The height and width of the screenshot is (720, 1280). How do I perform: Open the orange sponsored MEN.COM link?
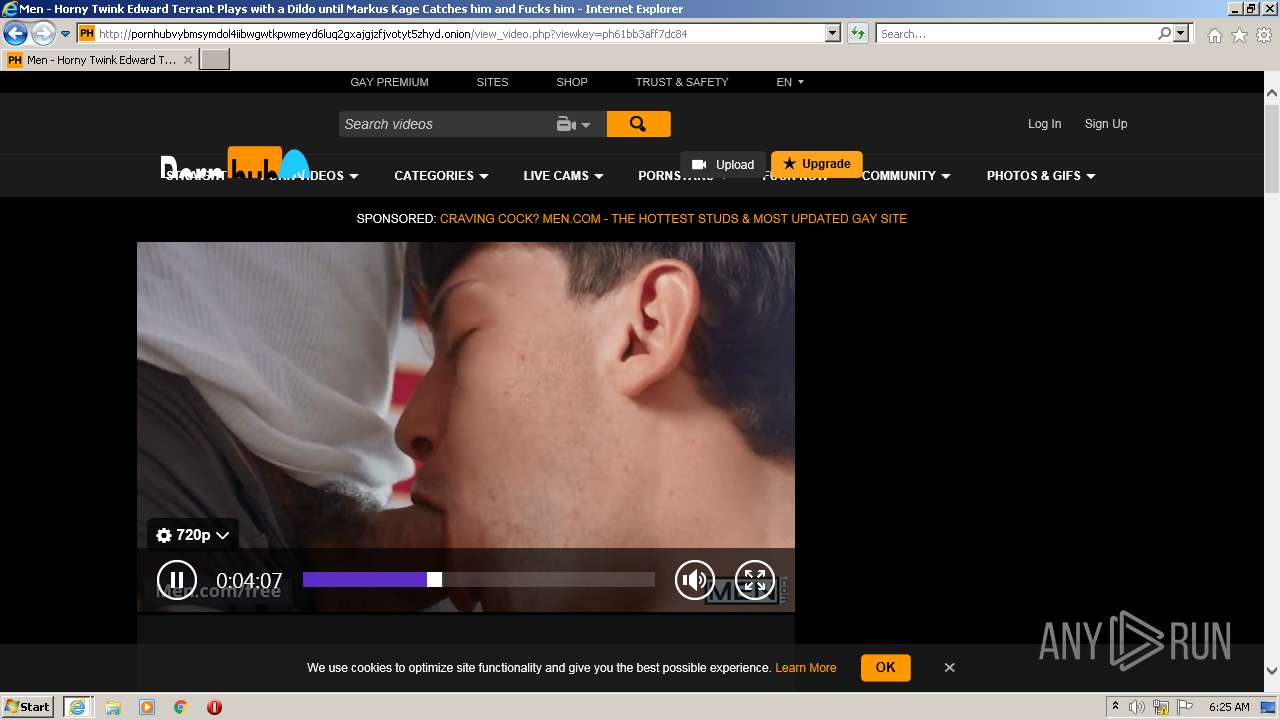tap(673, 219)
